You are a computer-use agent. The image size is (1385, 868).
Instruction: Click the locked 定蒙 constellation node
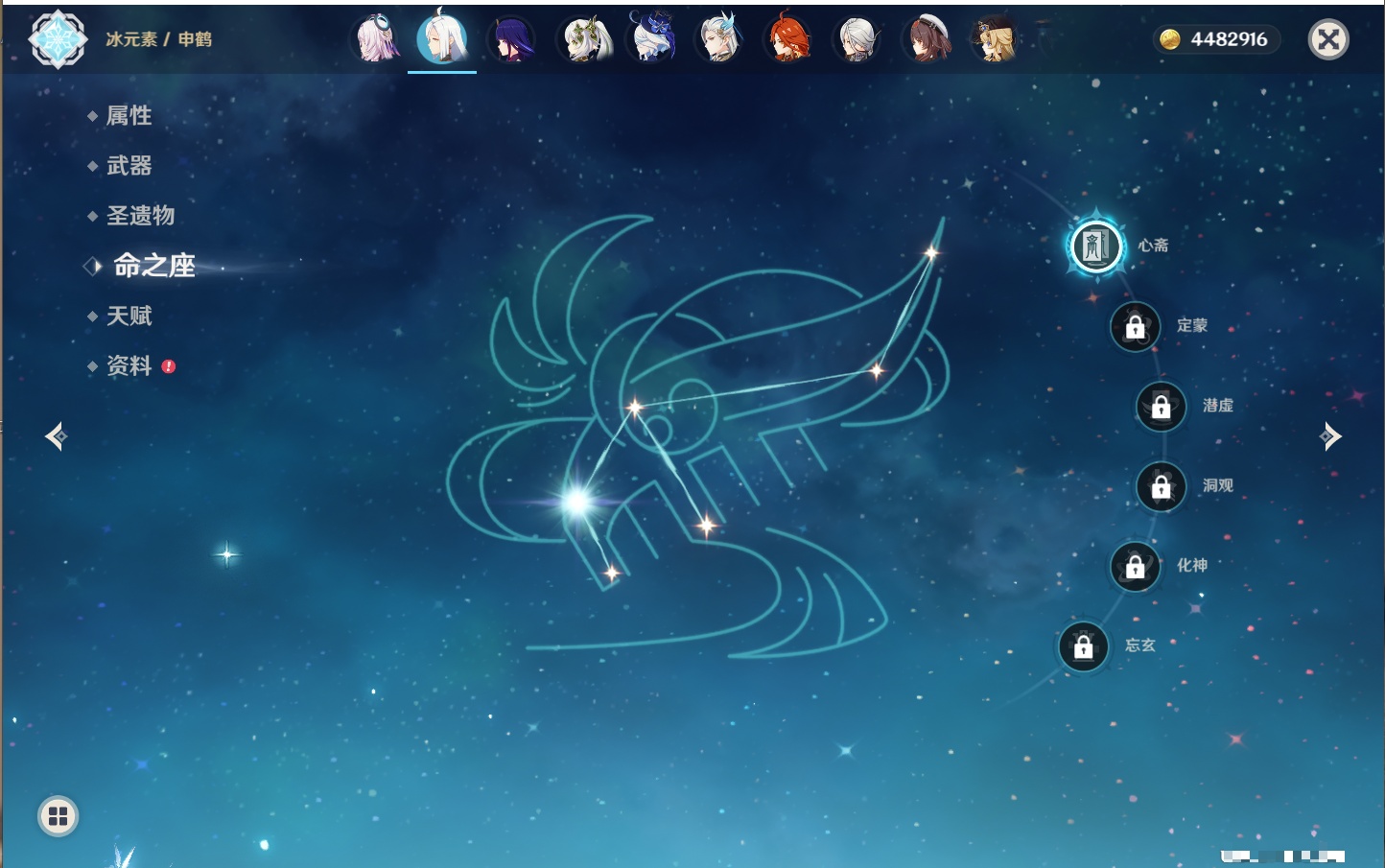click(x=1135, y=326)
